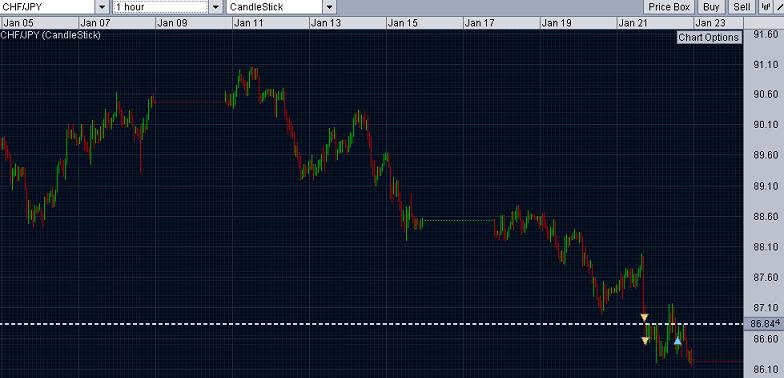Select the trend line drawing tool icon
The image size is (784, 378).
pyautogui.click(x=778, y=7)
